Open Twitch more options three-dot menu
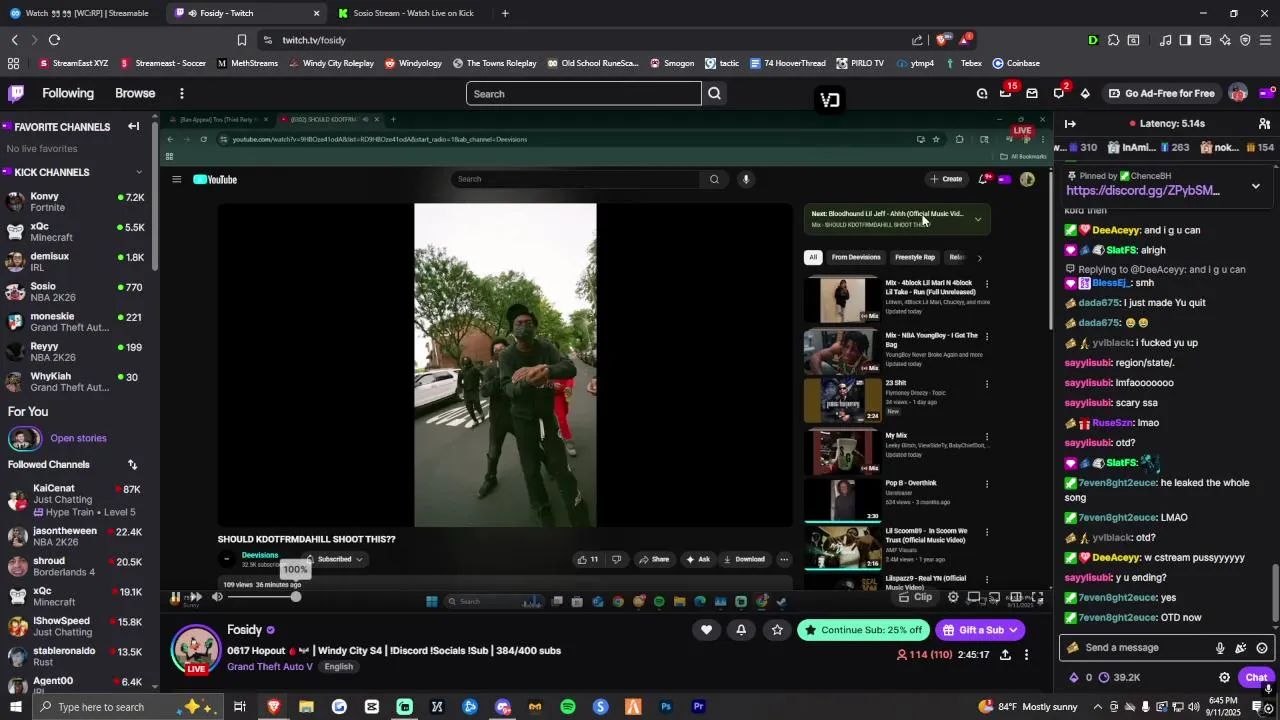The image size is (1280, 720). point(181,93)
